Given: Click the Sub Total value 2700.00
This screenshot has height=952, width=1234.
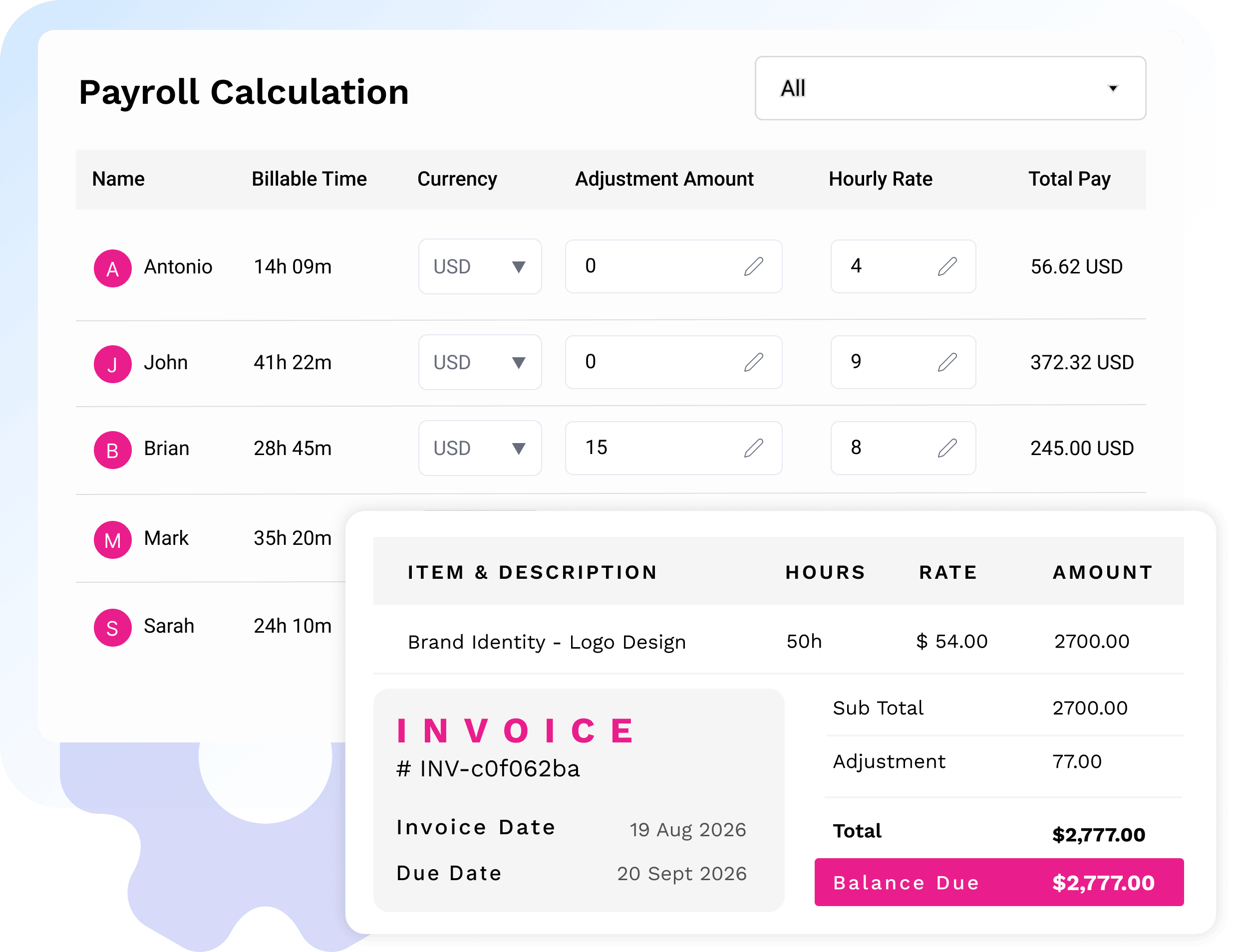Looking at the screenshot, I should tap(1089, 708).
